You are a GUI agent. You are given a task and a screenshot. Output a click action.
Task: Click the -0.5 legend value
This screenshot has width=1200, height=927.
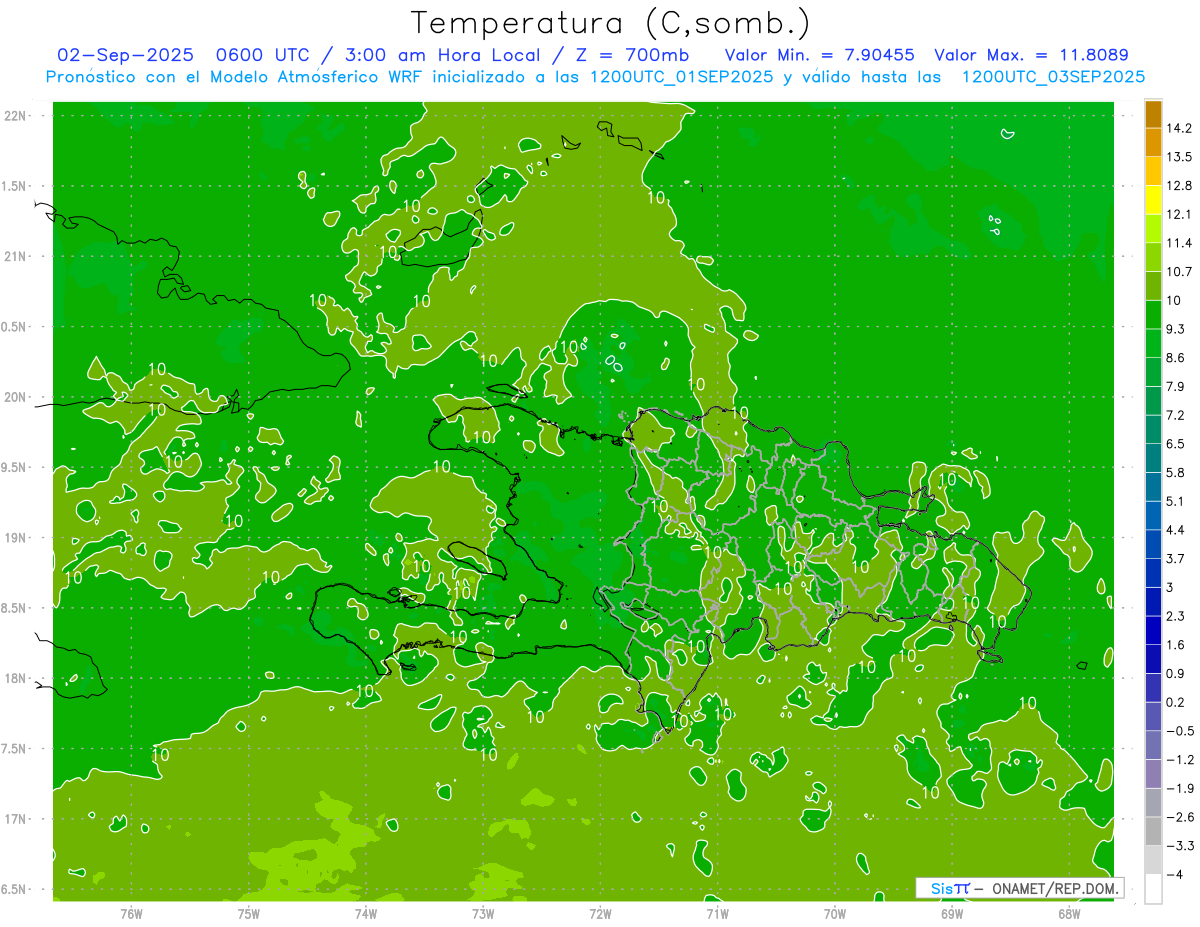(1179, 731)
